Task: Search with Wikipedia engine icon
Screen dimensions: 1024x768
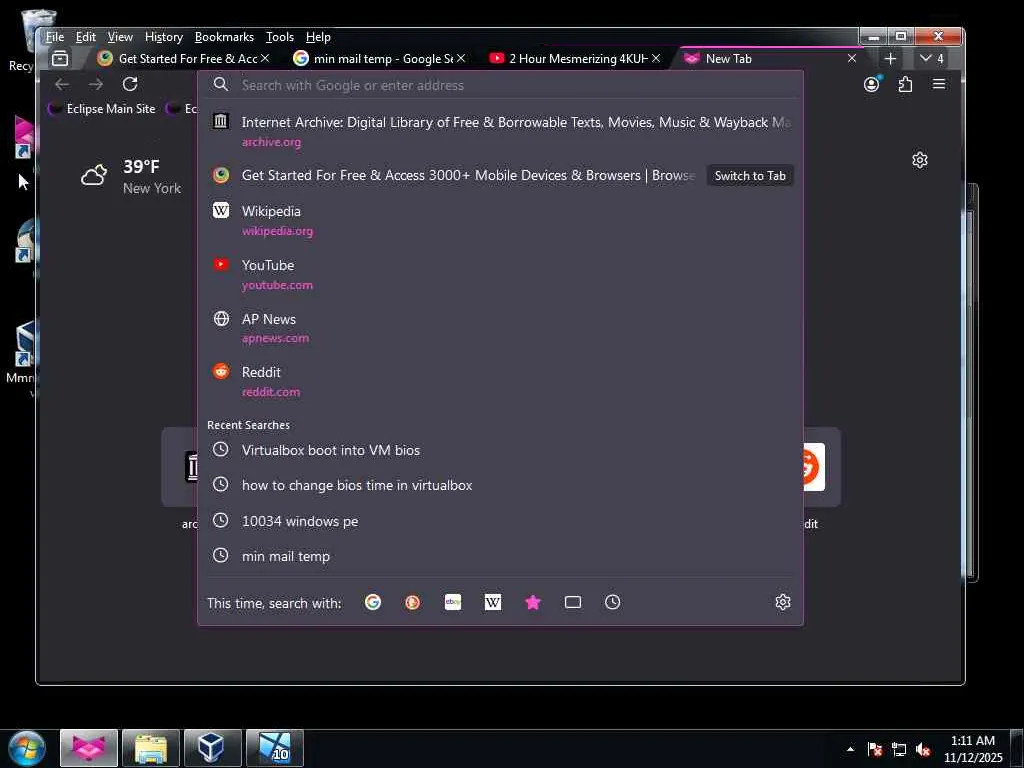Action: 493,602
